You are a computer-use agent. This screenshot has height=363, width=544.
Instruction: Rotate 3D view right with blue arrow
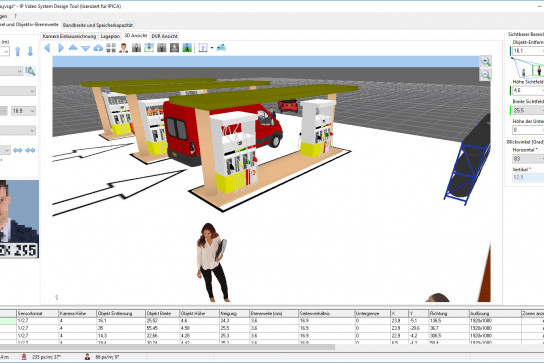[61, 48]
